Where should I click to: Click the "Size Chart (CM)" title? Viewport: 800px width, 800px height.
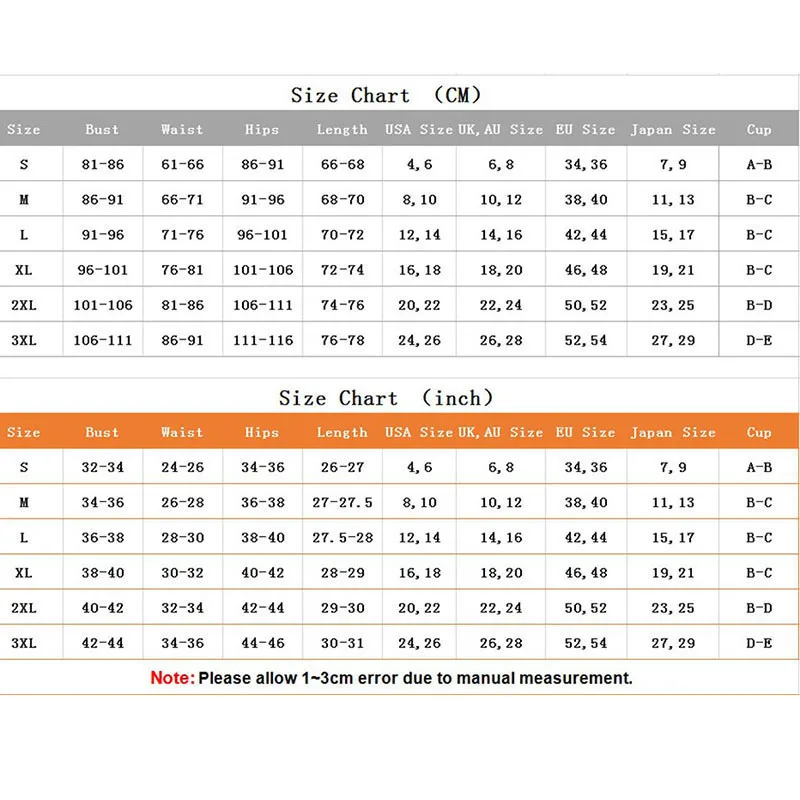click(386, 96)
